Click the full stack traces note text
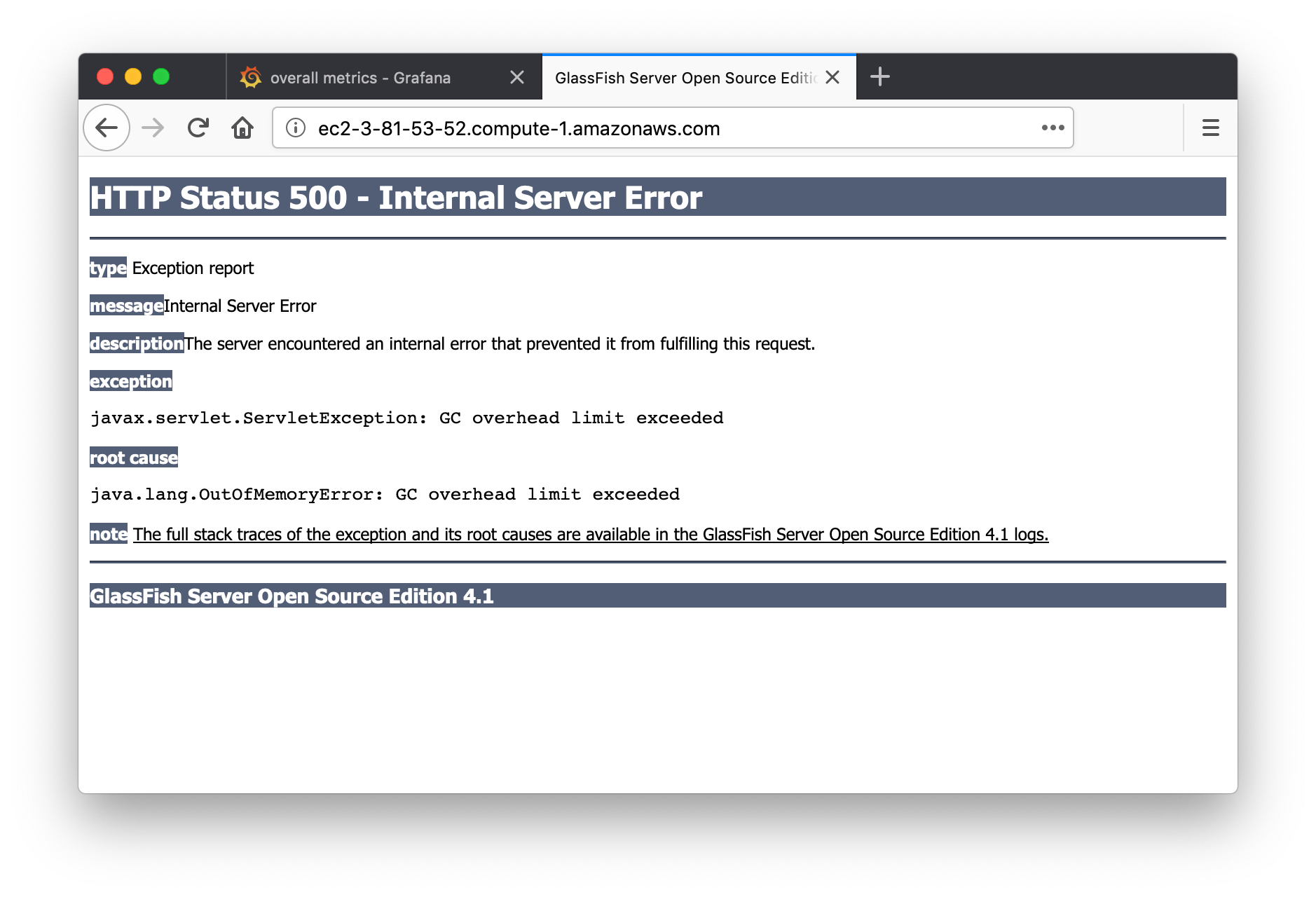Screen dimensions: 1316x897 click(x=591, y=534)
